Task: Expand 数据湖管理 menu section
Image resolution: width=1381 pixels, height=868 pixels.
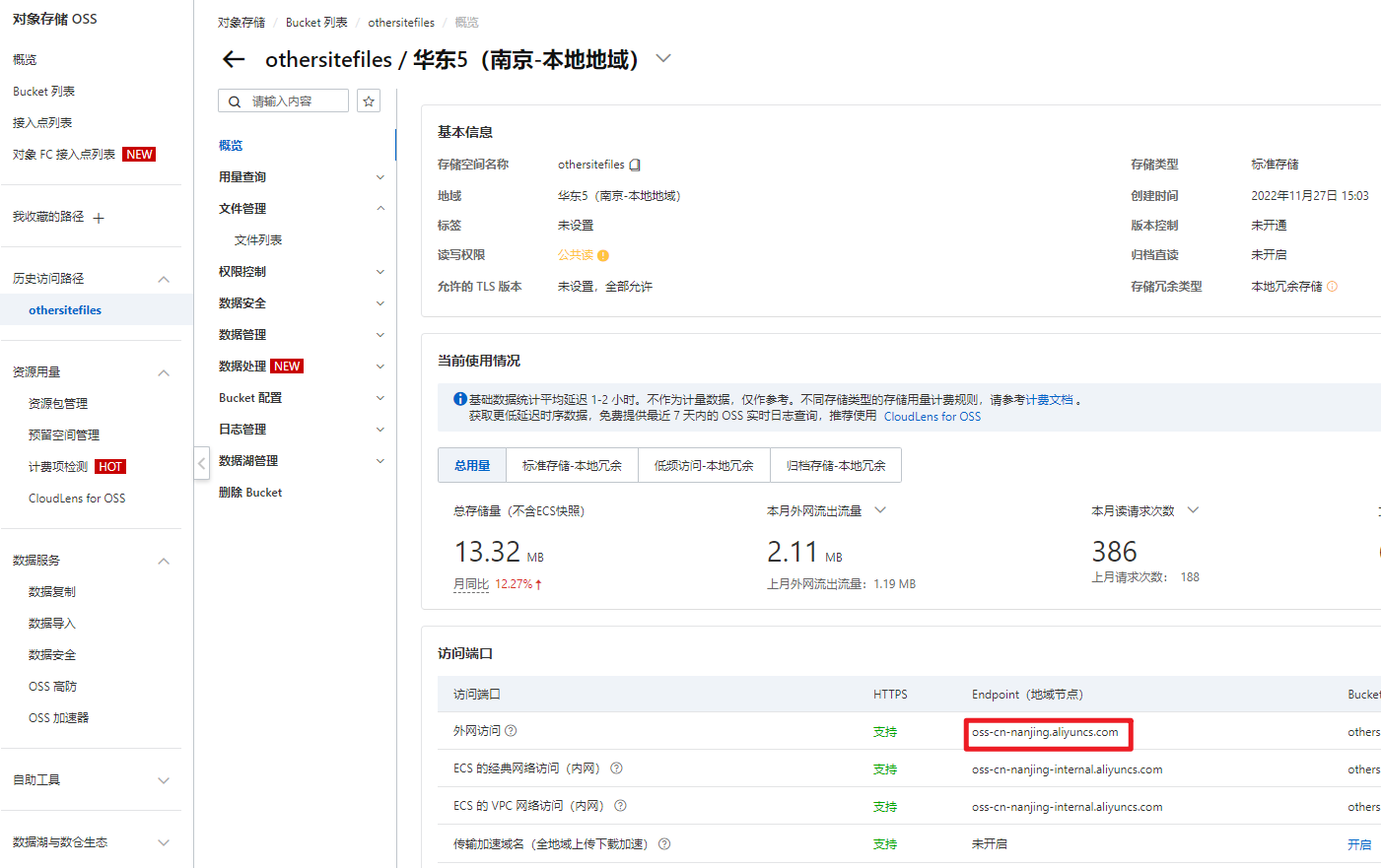Action: (x=380, y=461)
